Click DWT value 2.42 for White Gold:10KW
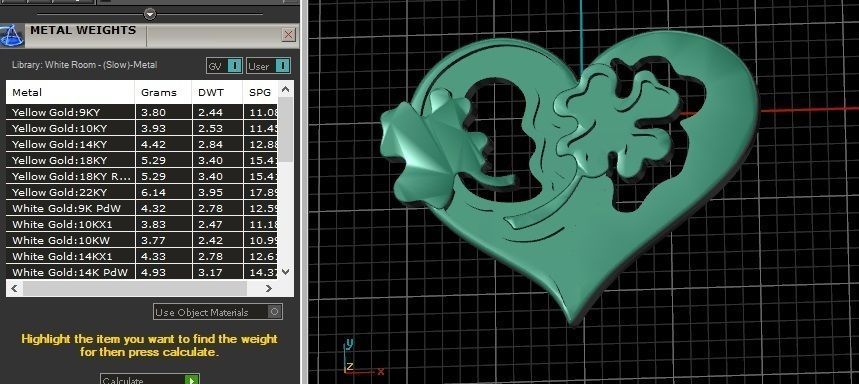The image size is (859, 384). tap(210, 240)
